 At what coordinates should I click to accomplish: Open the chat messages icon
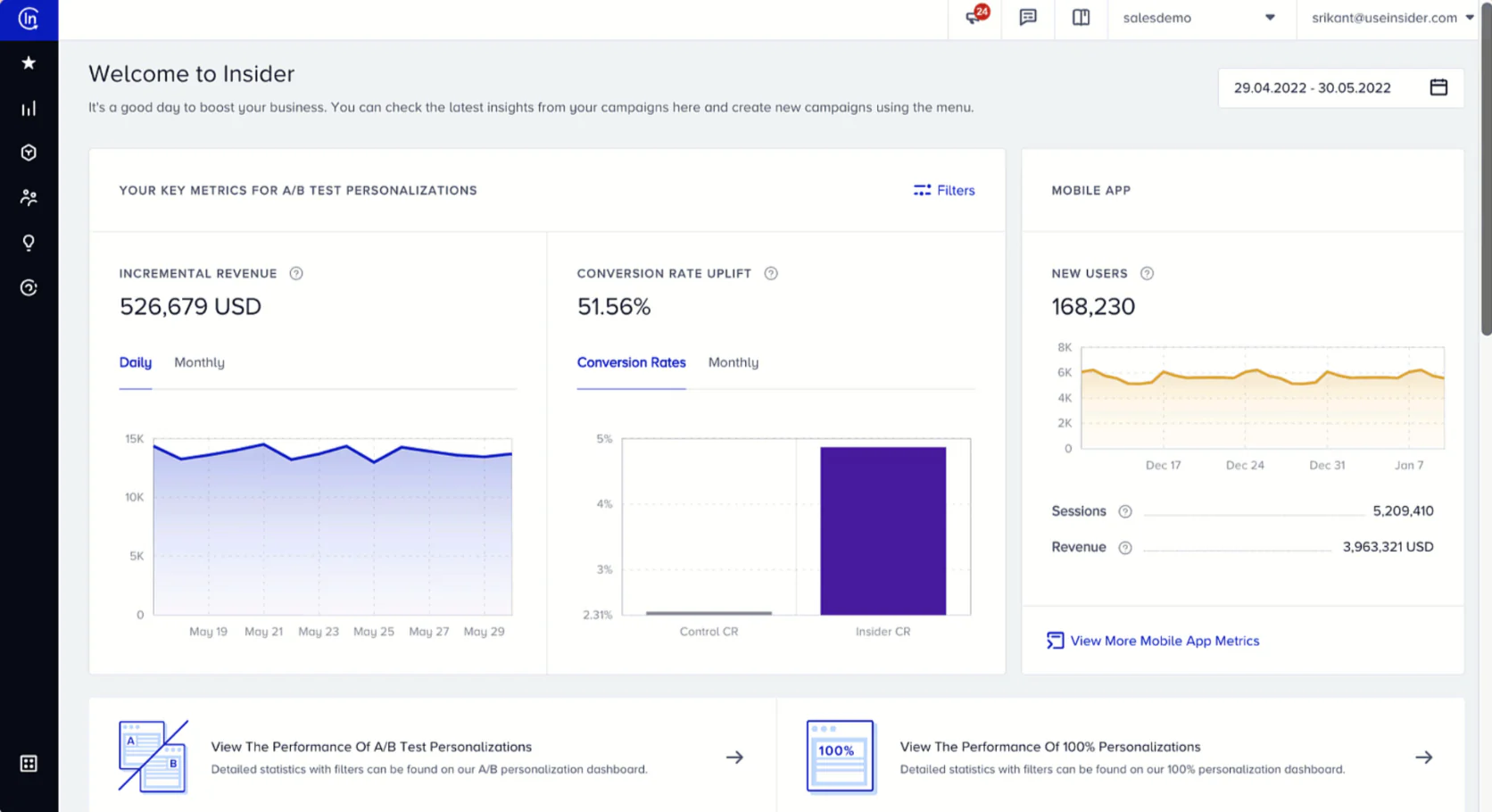(x=1028, y=17)
